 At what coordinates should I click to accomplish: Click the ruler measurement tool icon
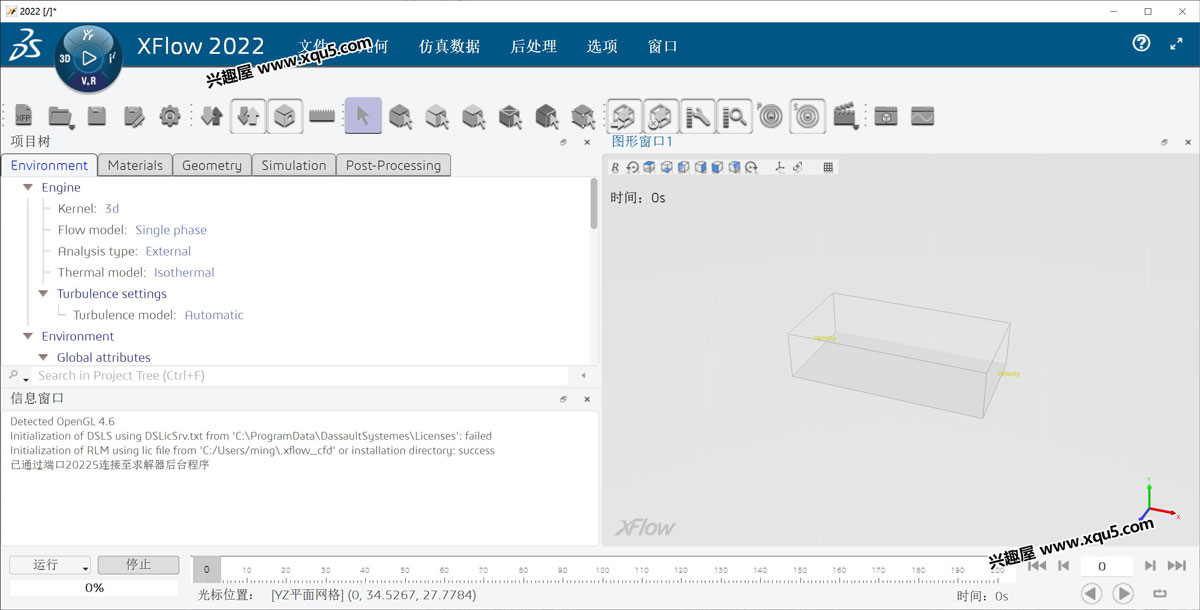click(x=322, y=116)
